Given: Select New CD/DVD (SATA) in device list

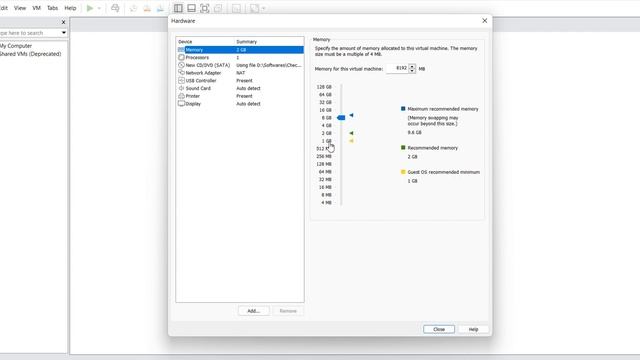Looking at the screenshot, I should pos(240,65).
